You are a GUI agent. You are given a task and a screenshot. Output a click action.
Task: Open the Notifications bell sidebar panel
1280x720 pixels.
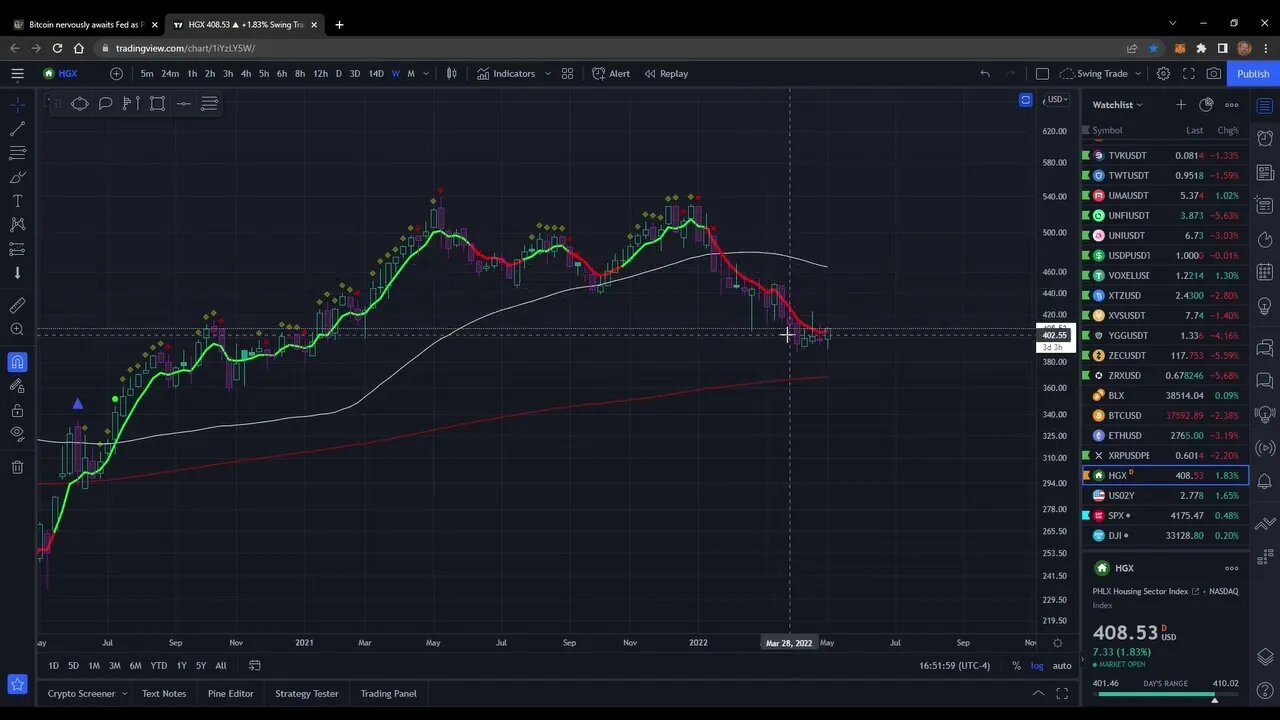pyautogui.click(x=1265, y=481)
